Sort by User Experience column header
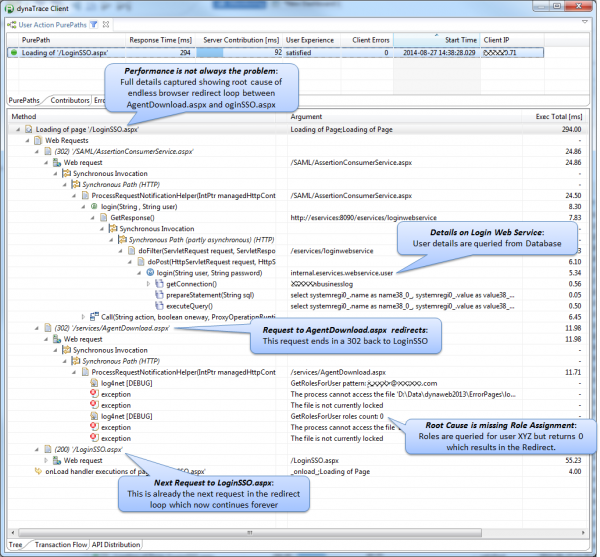Image resolution: width=600 pixels, height=557 pixels. [310, 40]
